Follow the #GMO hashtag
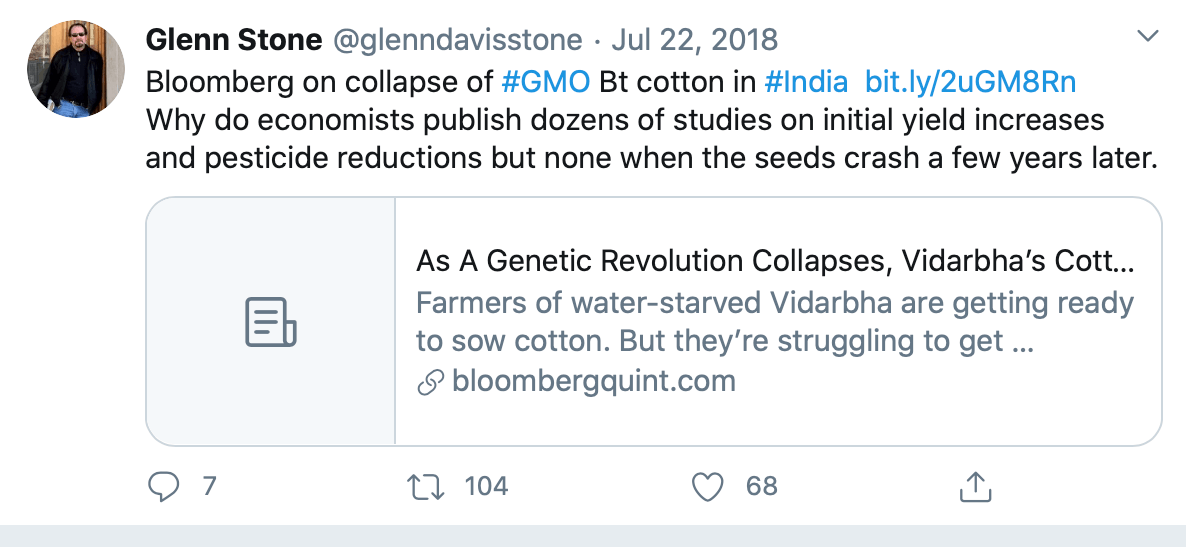Screen dimensions: 1186x550 tap(545, 81)
